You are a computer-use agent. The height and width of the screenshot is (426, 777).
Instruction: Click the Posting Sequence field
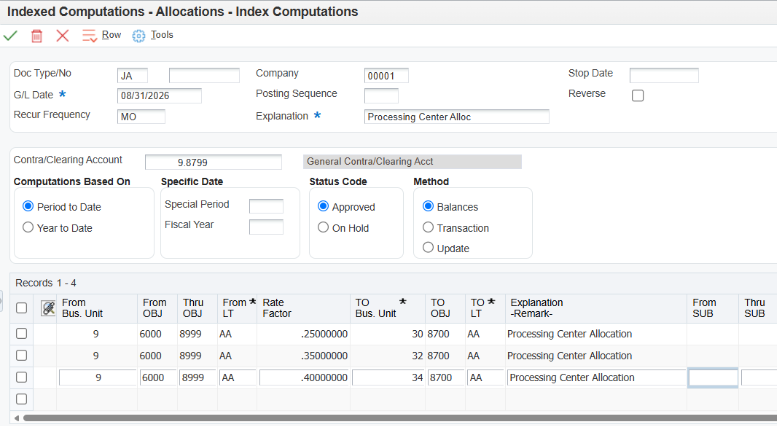pyautogui.click(x=381, y=96)
